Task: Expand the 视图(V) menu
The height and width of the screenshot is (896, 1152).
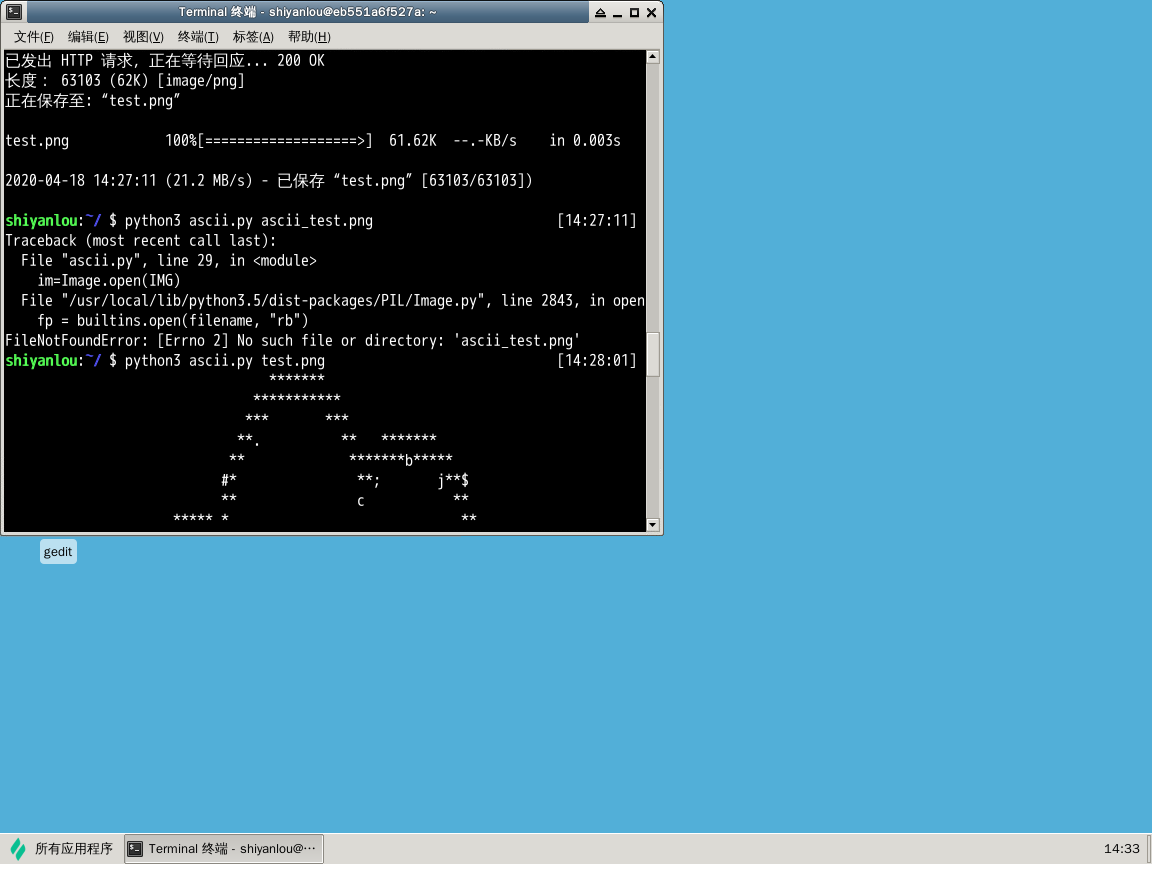Action: pyautogui.click(x=143, y=37)
